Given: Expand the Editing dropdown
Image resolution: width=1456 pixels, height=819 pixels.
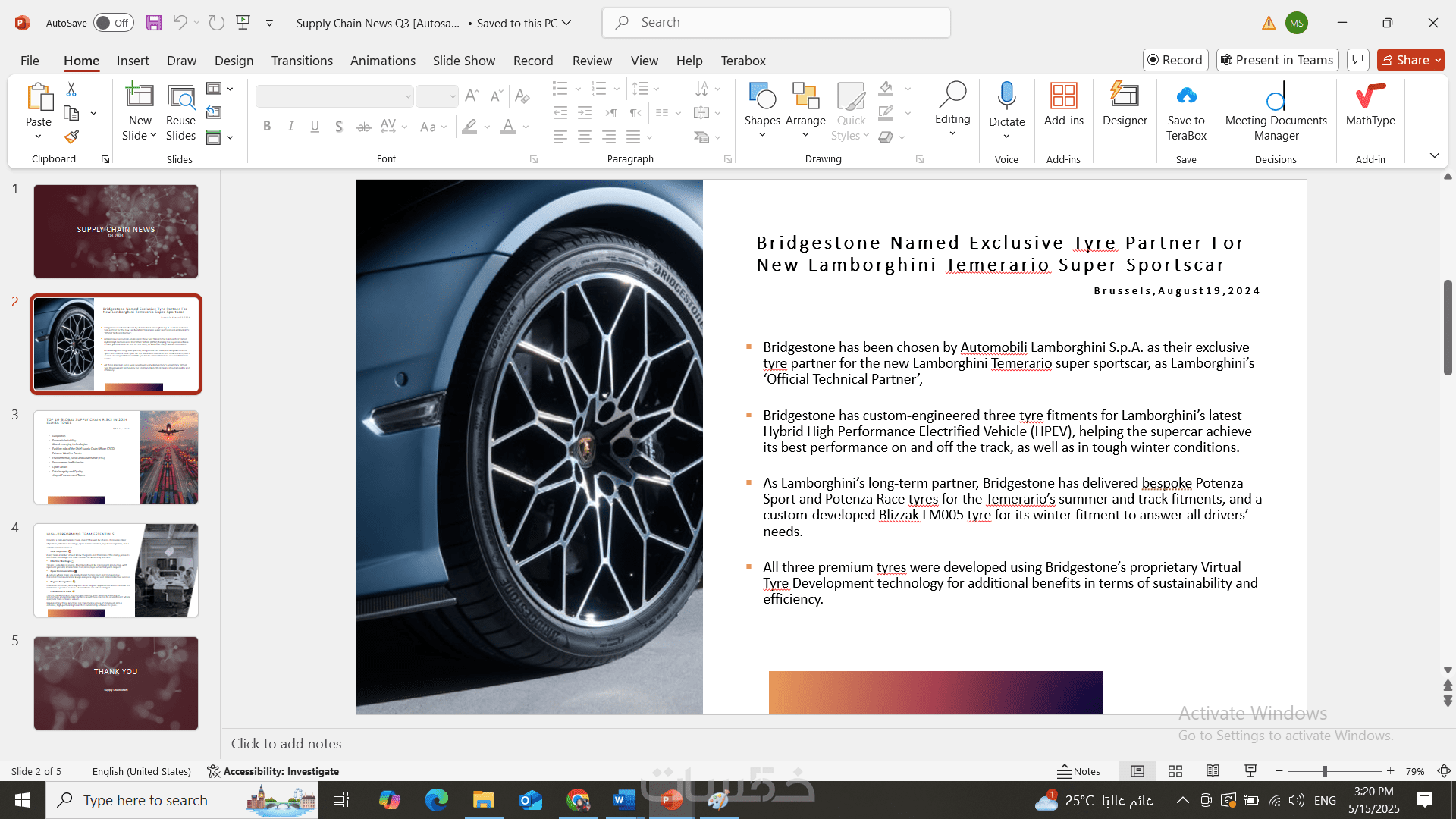Looking at the screenshot, I should tap(952, 133).
